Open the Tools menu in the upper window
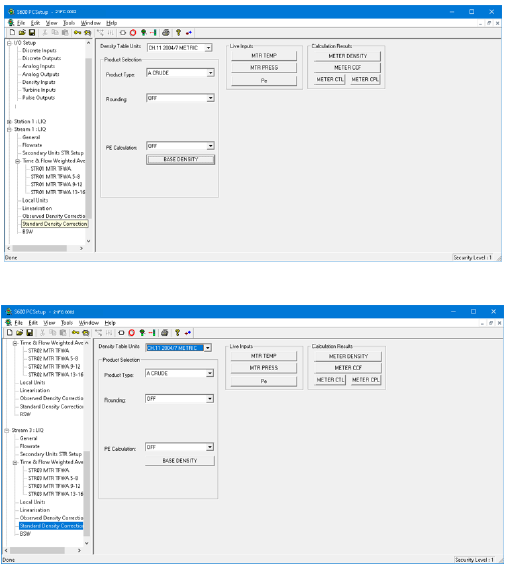This screenshot has width=508, height=572. click(69, 23)
